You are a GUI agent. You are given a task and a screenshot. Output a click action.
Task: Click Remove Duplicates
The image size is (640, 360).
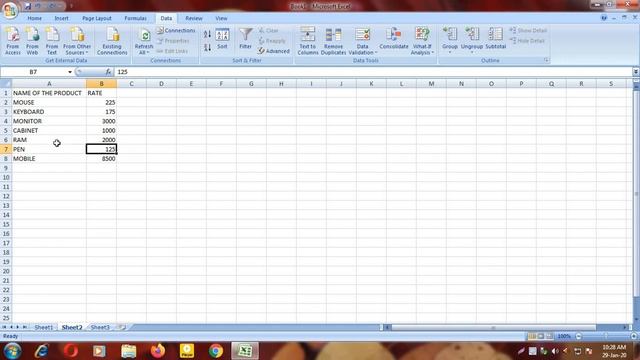pyautogui.click(x=333, y=40)
